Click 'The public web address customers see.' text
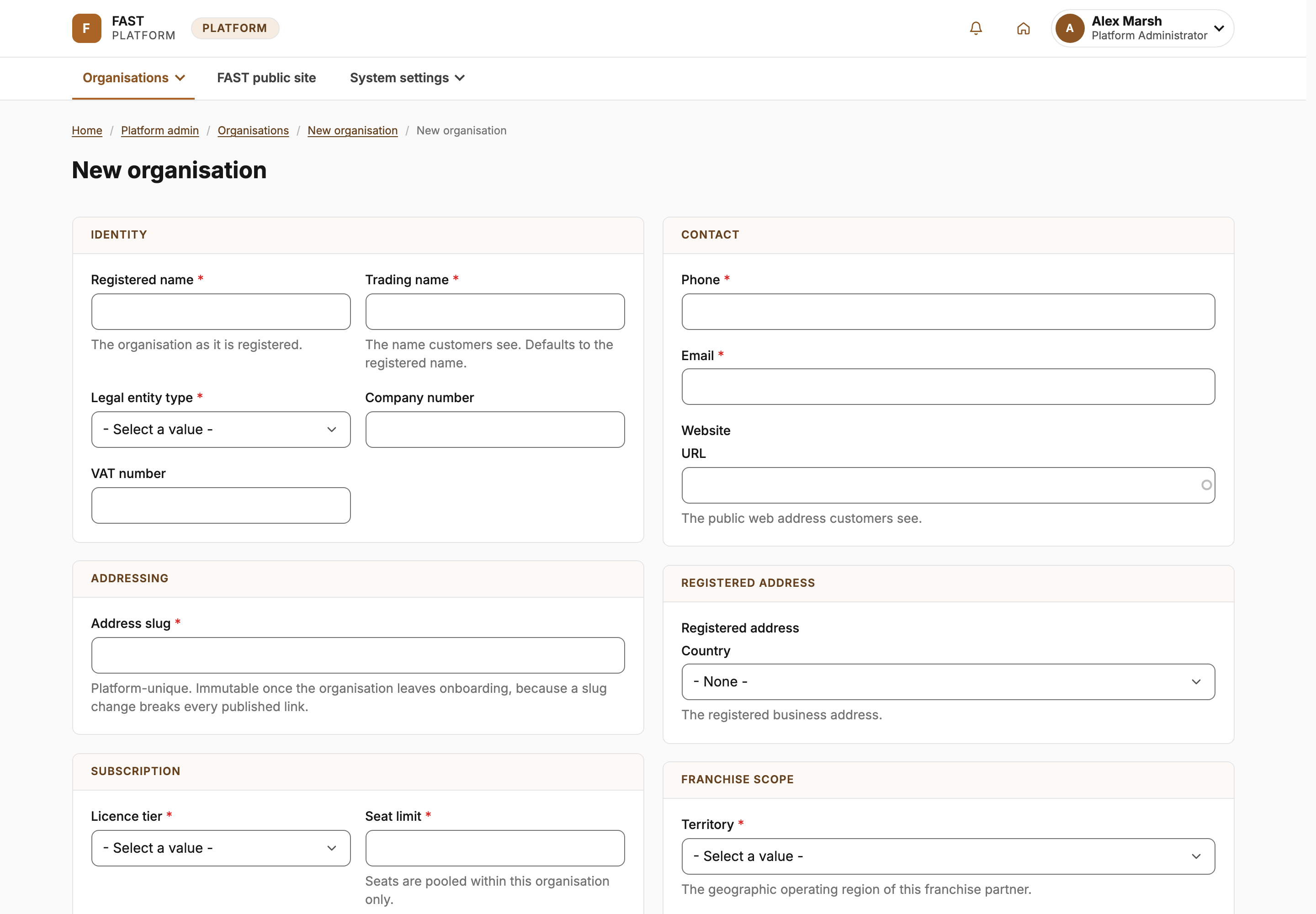The height and width of the screenshot is (914, 1316). point(802,518)
